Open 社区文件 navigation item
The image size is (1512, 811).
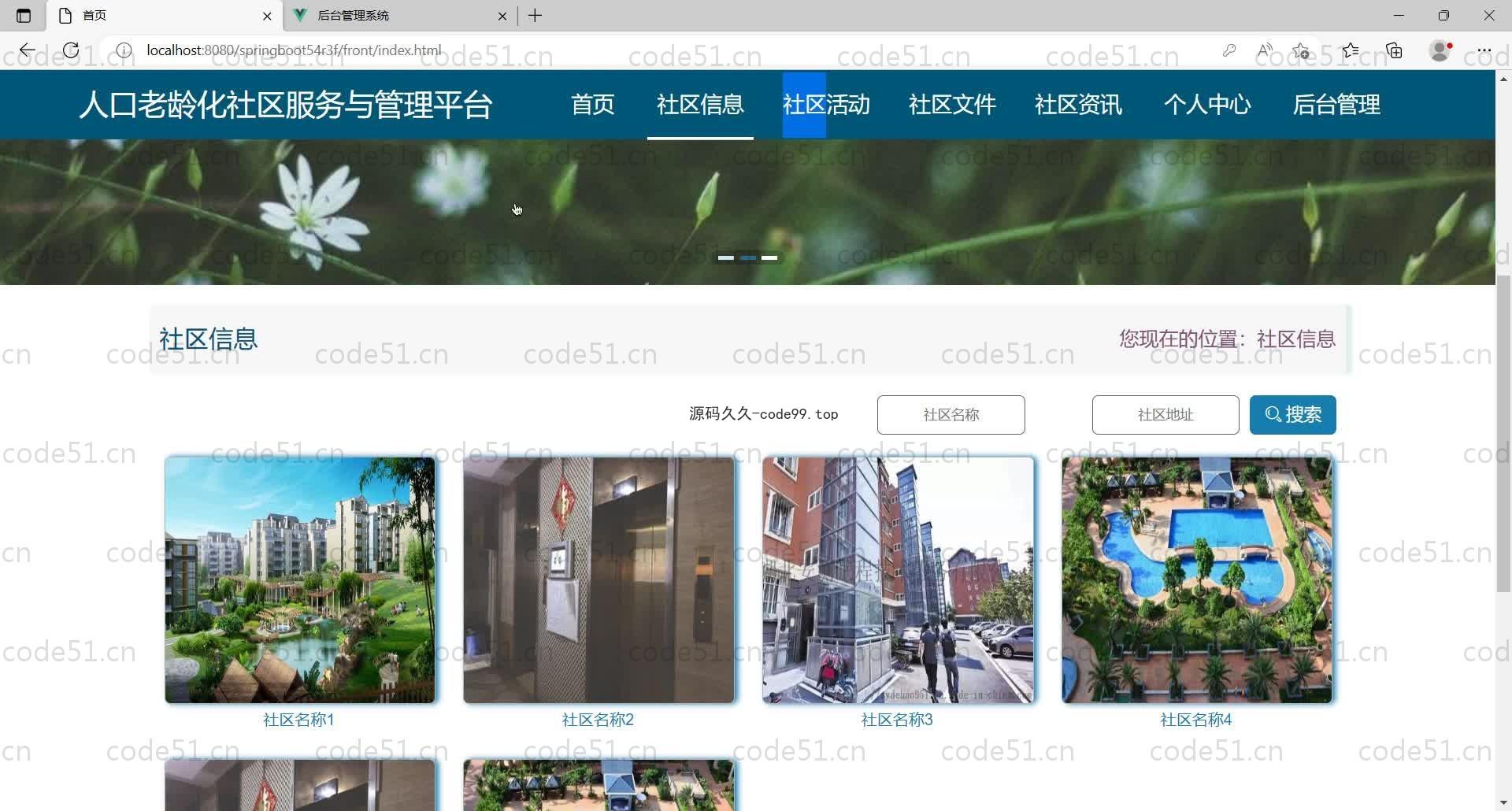[952, 105]
